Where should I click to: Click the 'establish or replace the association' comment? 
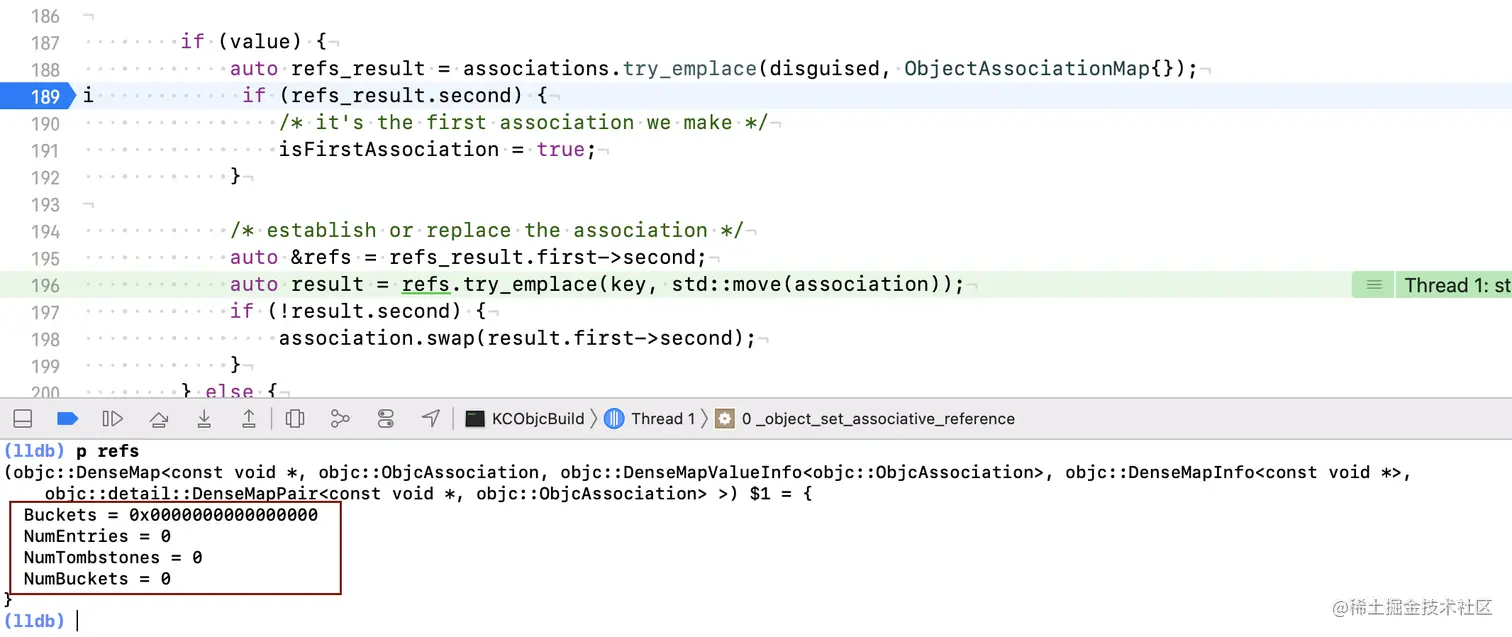(x=487, y=230)
